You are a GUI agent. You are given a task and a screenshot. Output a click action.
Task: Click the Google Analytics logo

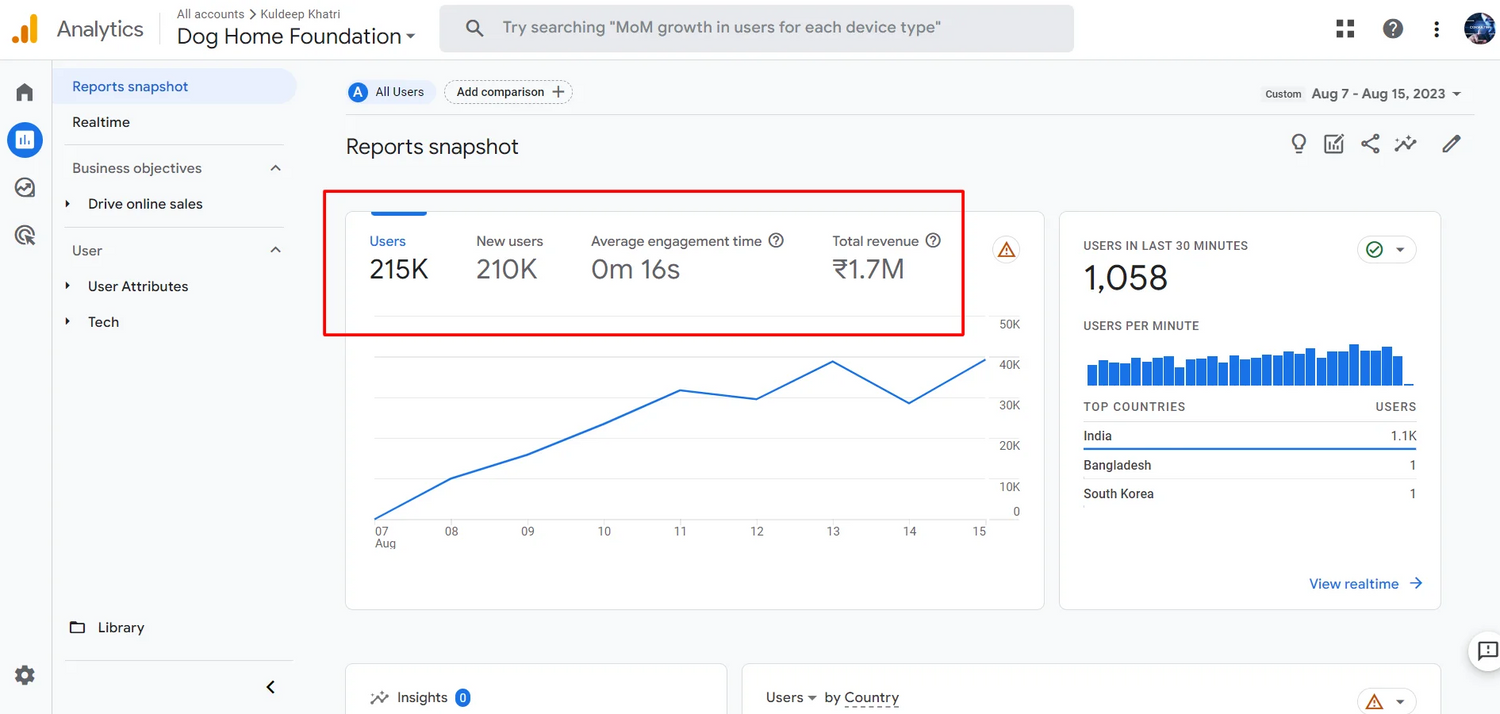[25, 29]
